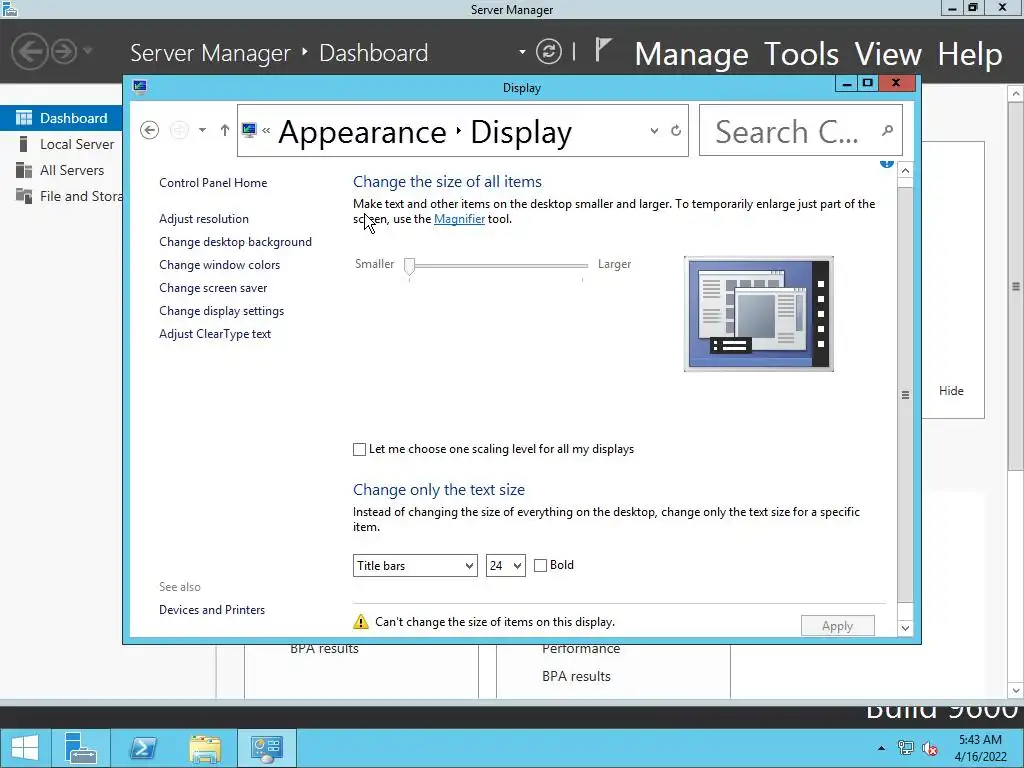Click the network tray icon

click(906, 748)
